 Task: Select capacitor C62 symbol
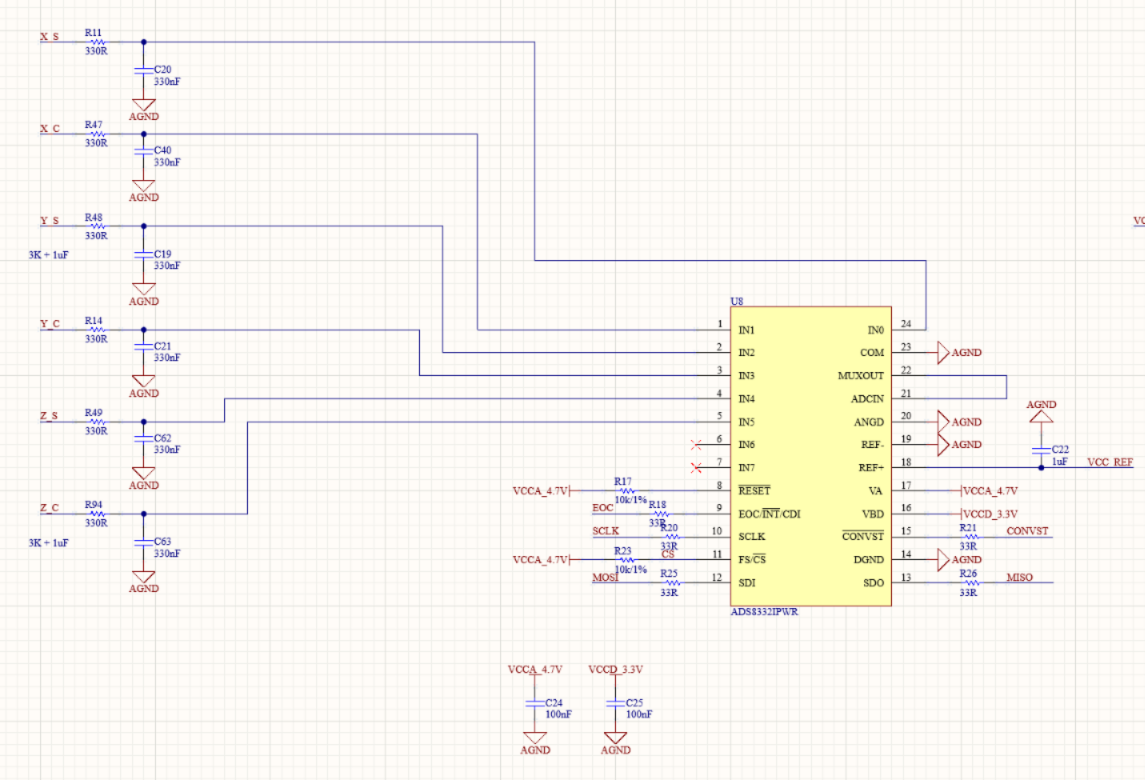tap(143, 439)
